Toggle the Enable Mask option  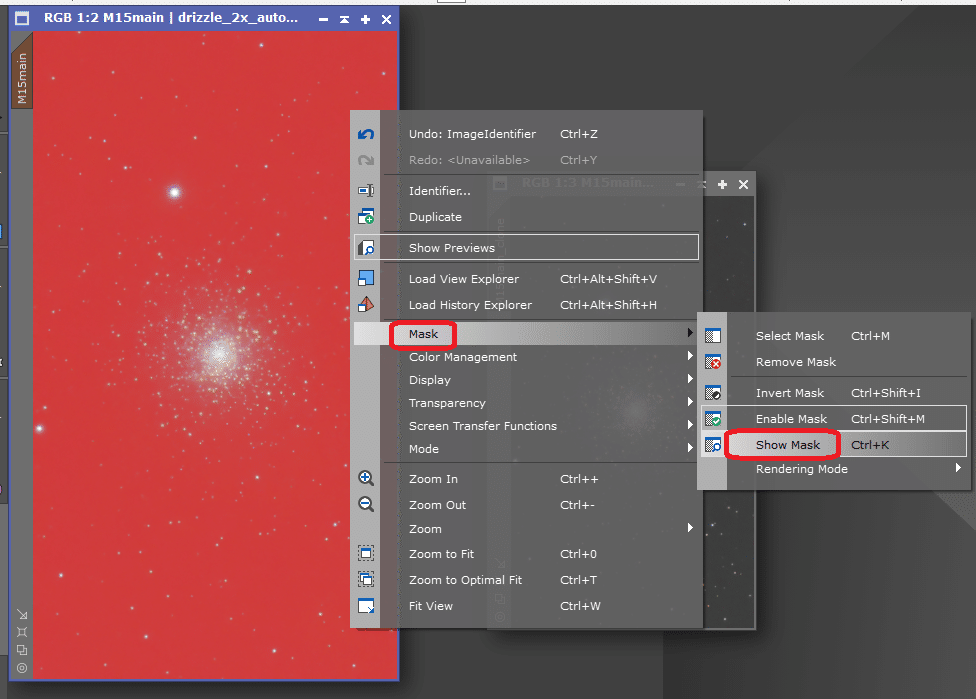834,419
